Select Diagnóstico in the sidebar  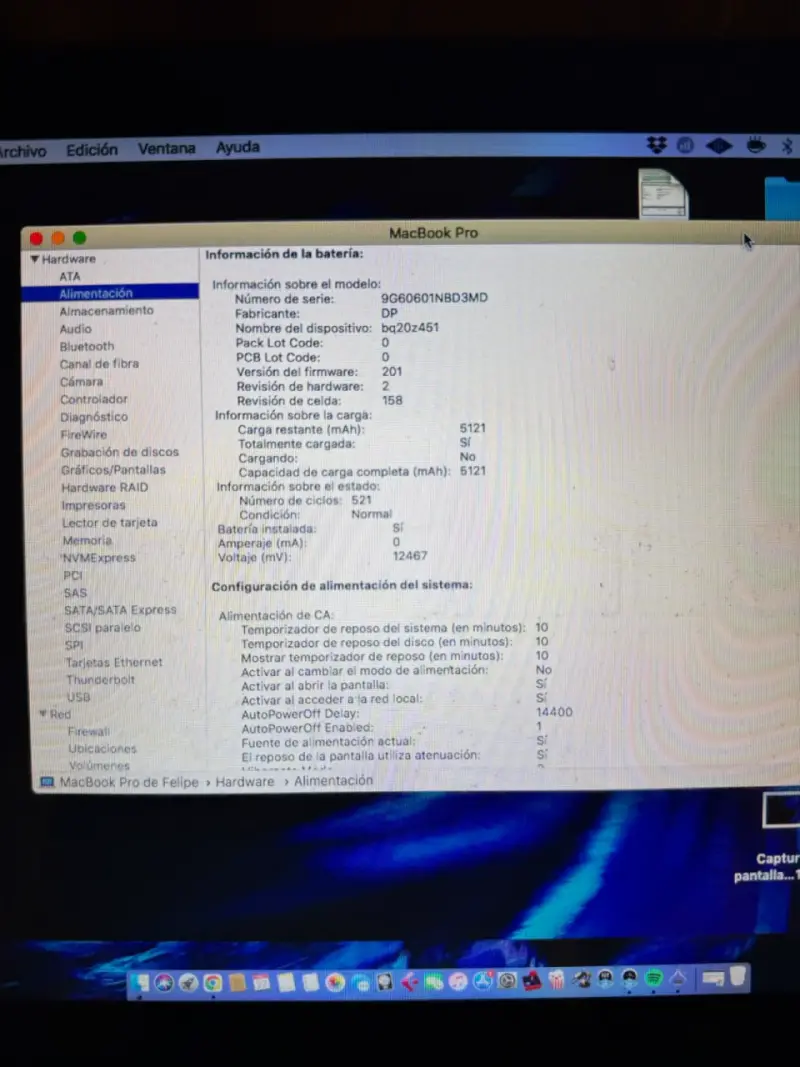coord(94,417)
